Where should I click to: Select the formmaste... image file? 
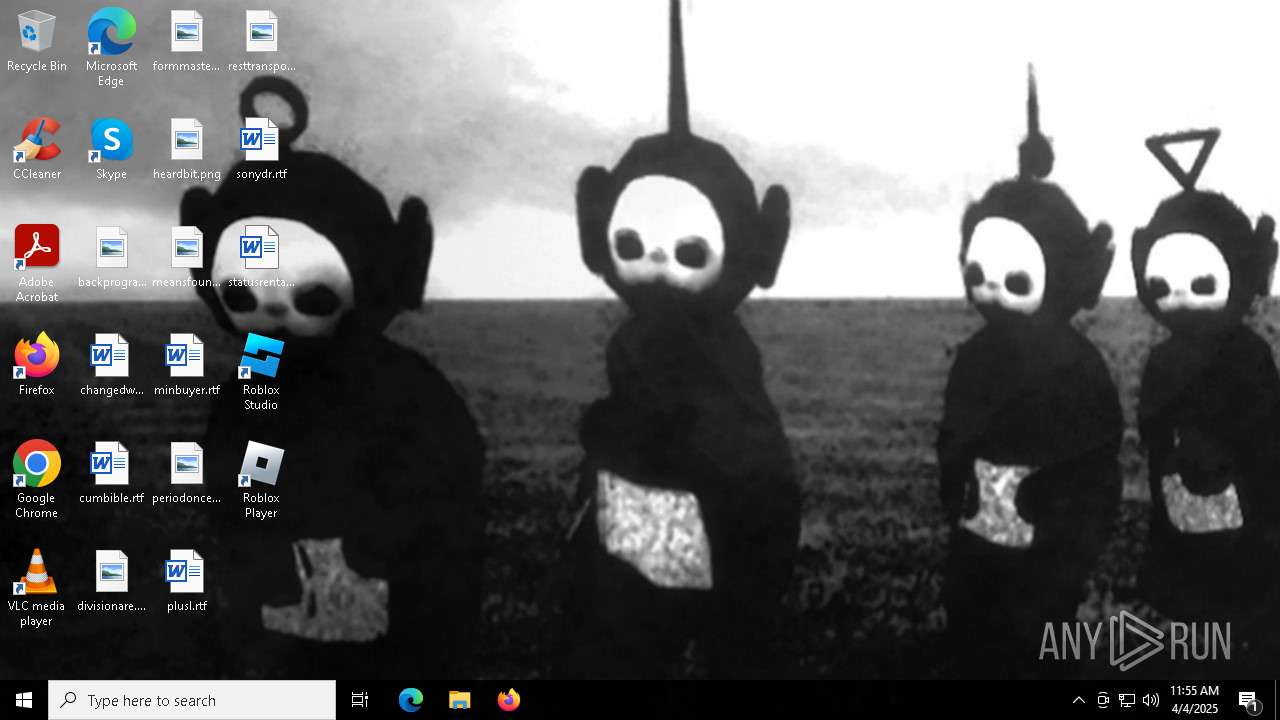(x=186, y=42)
